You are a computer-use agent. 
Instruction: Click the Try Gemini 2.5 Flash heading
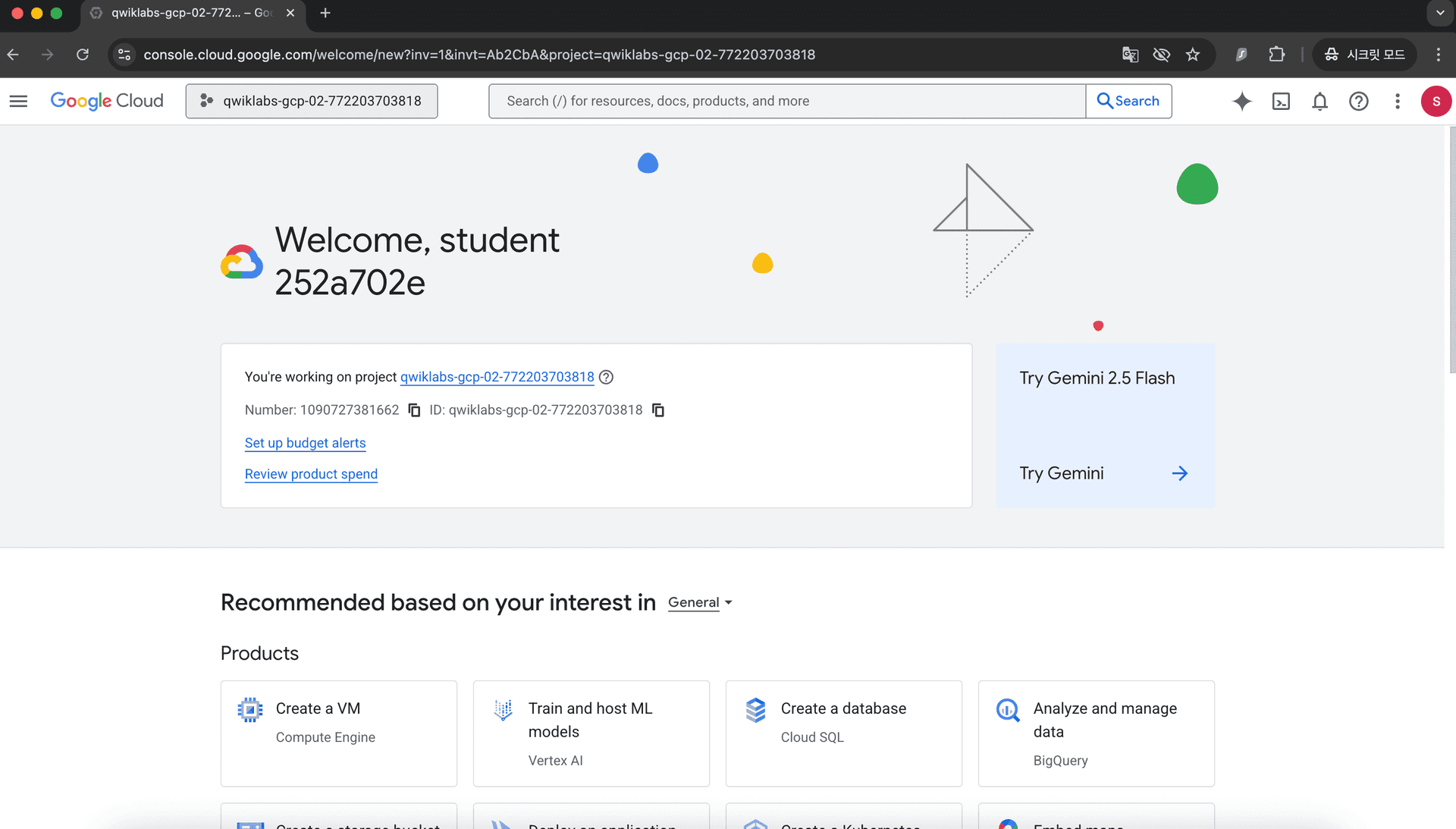click(1097, 378)
